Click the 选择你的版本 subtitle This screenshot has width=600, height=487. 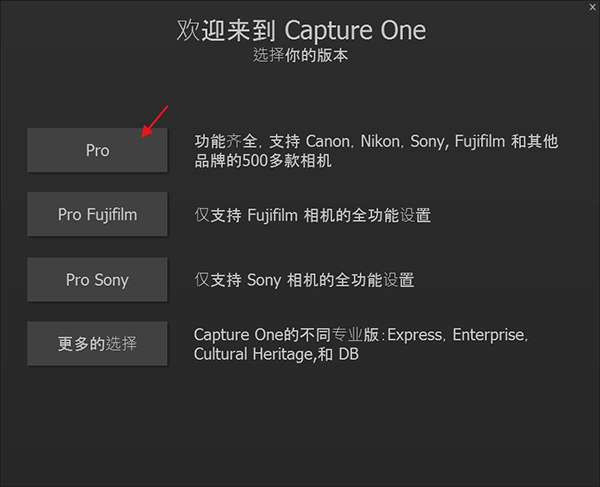[x=300, y=55]
